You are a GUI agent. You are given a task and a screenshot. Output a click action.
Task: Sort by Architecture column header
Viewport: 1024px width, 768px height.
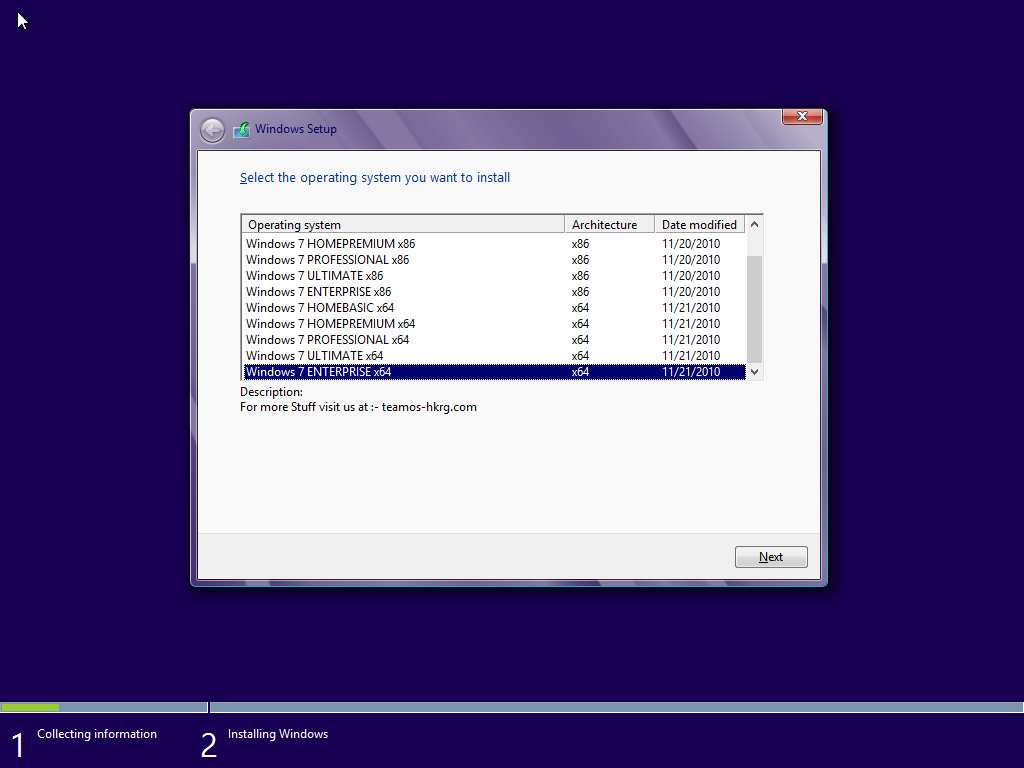click(609, 225)
